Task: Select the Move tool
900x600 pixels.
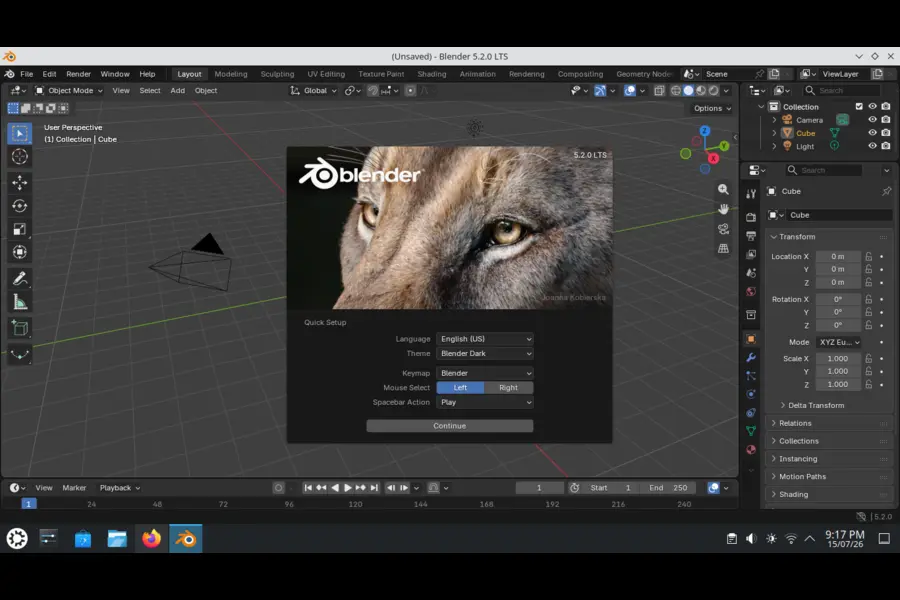Action: coord(20,183)
